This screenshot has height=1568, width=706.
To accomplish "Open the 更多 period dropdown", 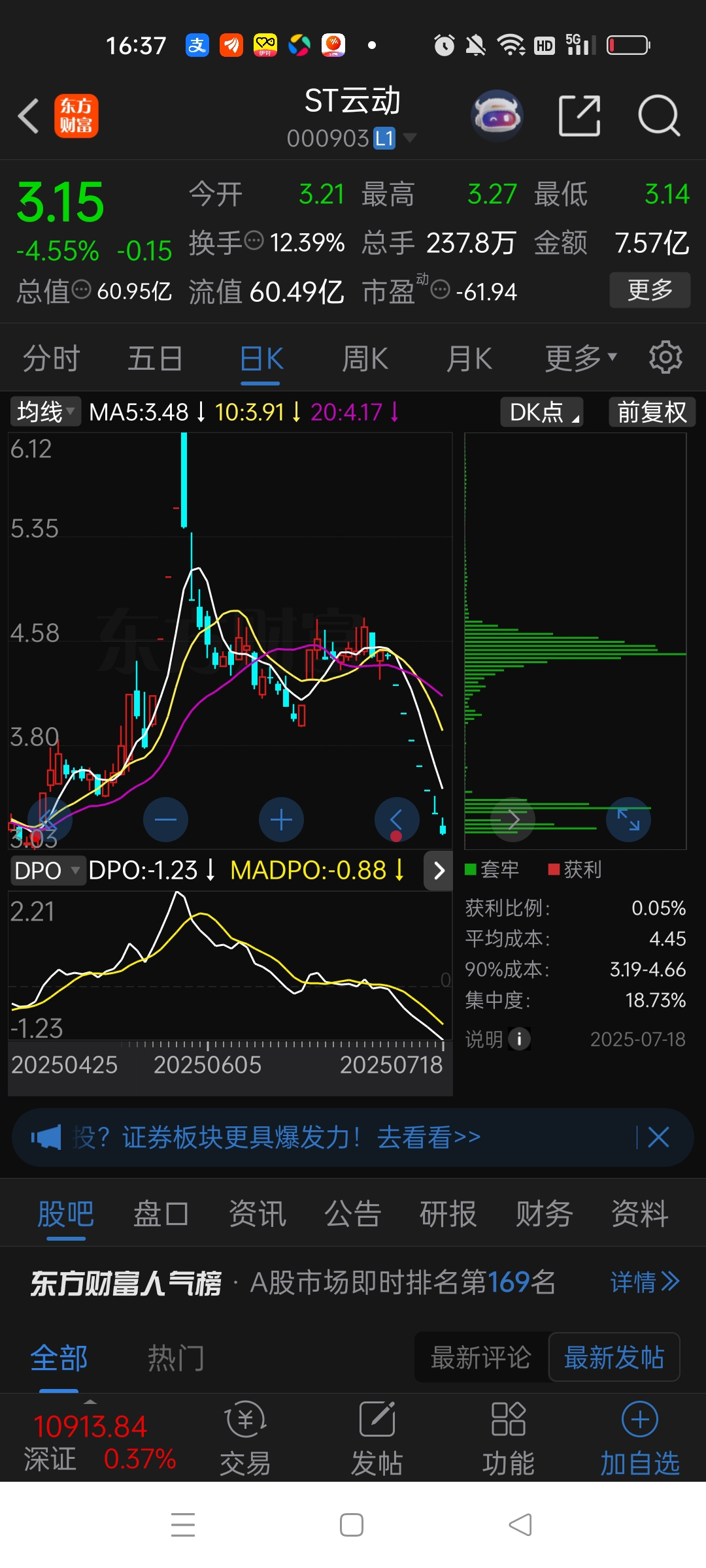I will 581,358.
